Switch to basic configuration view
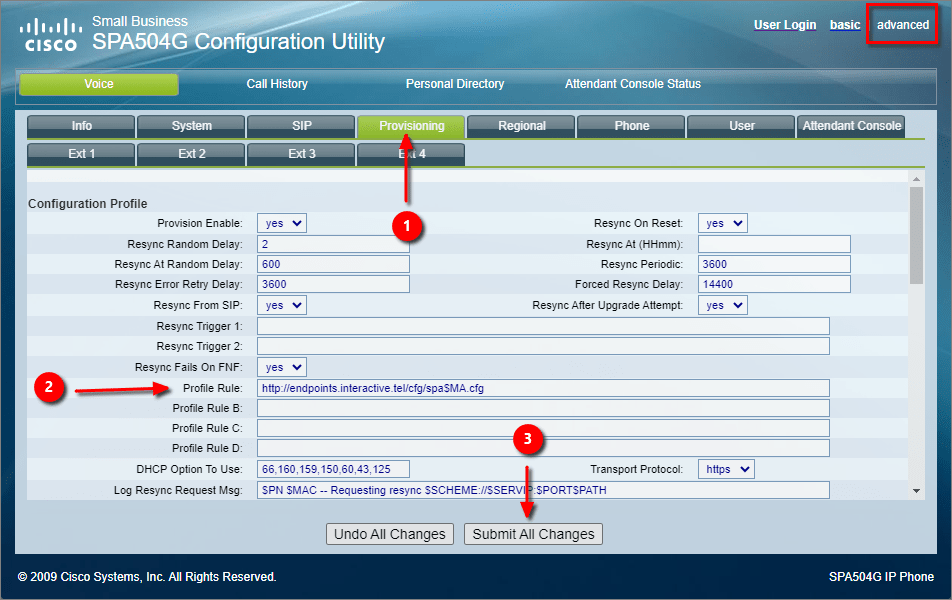The image size is (952, 600). tap(845, 25)
